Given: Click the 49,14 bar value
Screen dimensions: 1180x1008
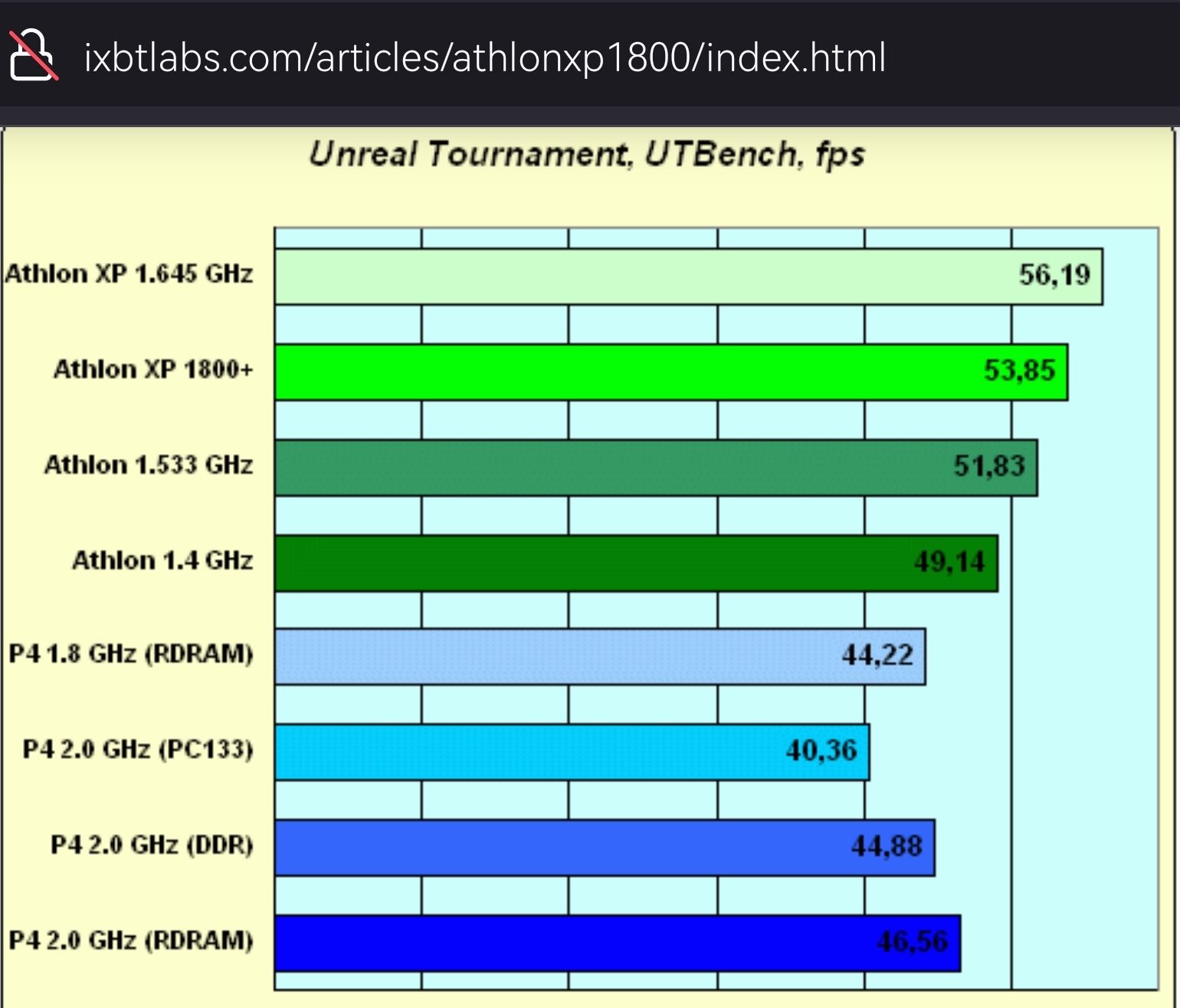Looking at the screenshot, I should (949, 562).
